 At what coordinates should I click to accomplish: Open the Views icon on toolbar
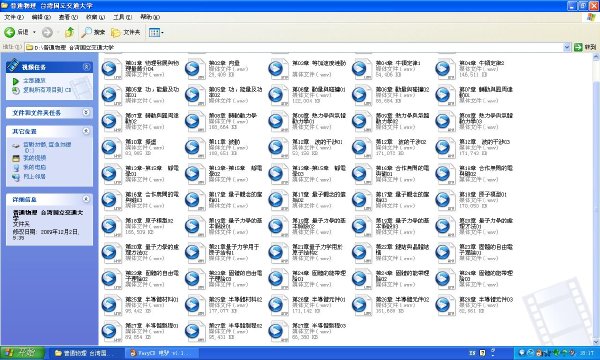tap(154, 33)
